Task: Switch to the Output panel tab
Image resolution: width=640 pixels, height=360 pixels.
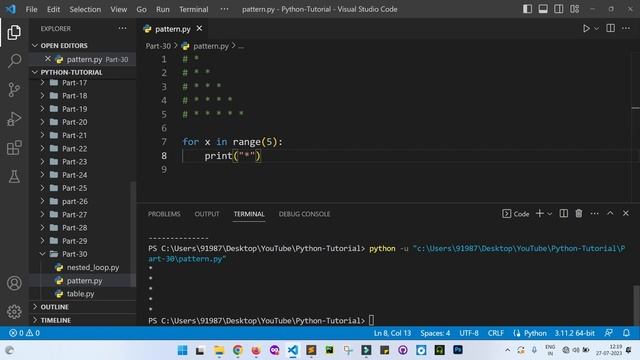Action: coord(207,214)
